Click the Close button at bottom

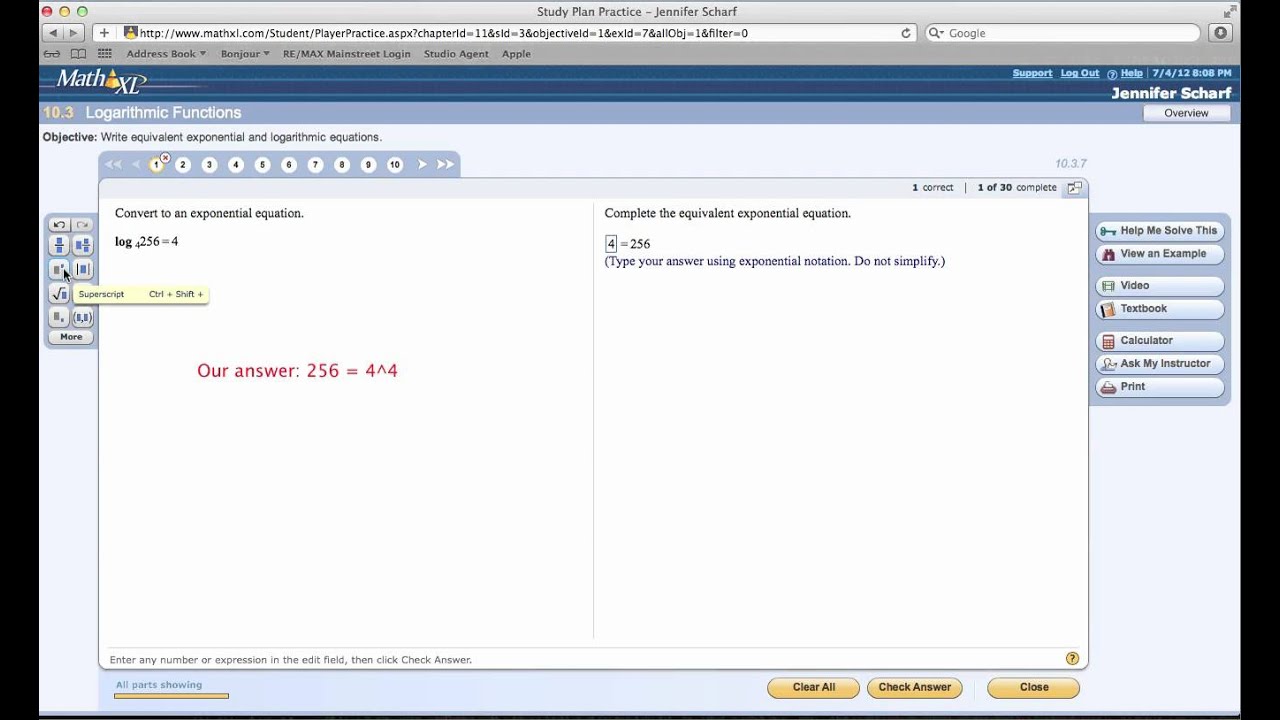click(1034, 687)
